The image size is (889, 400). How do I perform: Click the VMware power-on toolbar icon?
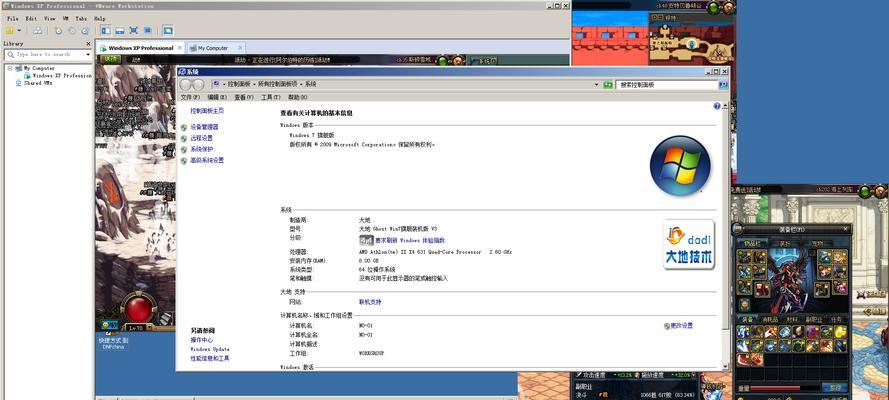pyautogui.click(x=10, y=31)
